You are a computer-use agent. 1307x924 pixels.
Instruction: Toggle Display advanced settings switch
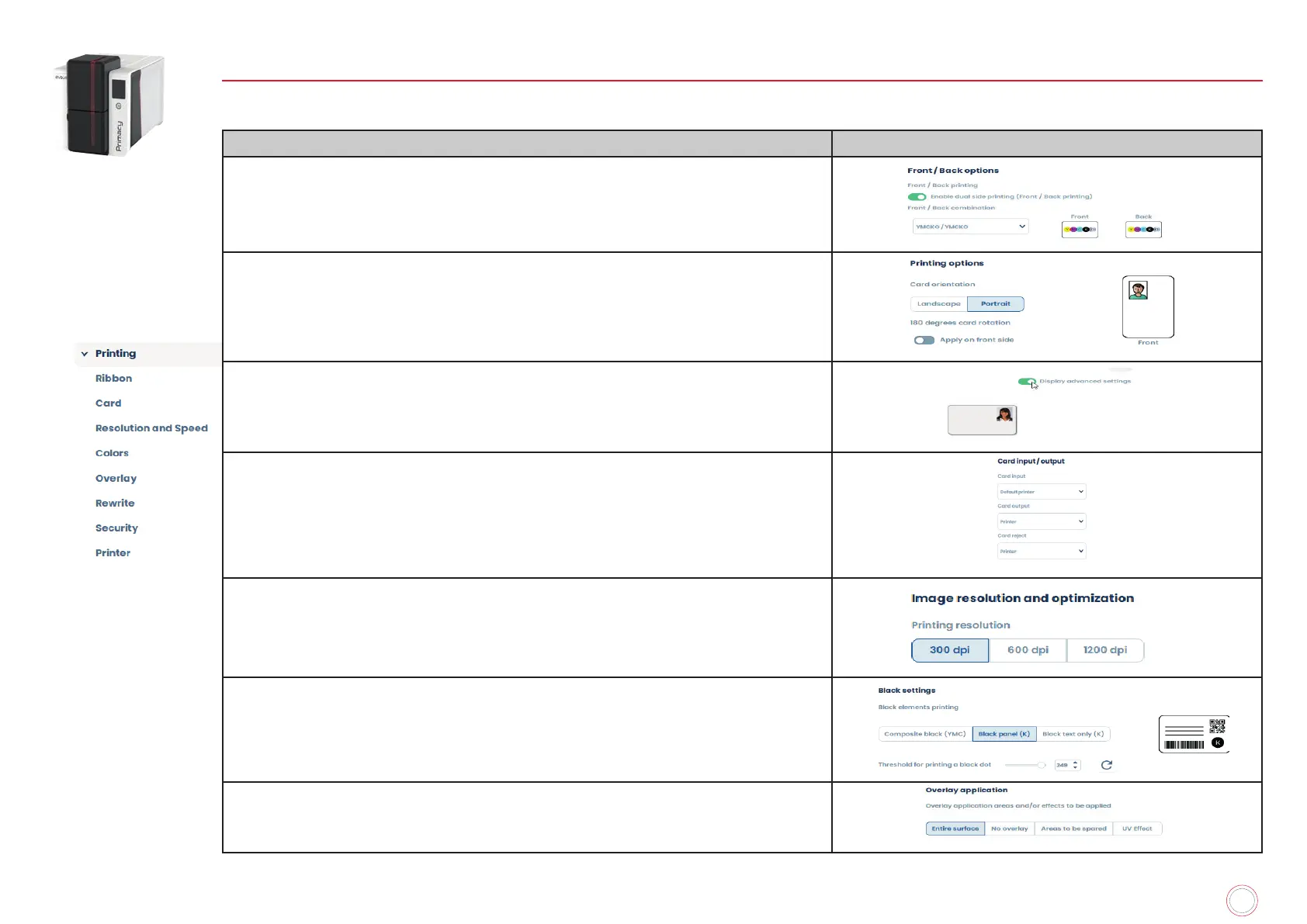point(1027,382)
